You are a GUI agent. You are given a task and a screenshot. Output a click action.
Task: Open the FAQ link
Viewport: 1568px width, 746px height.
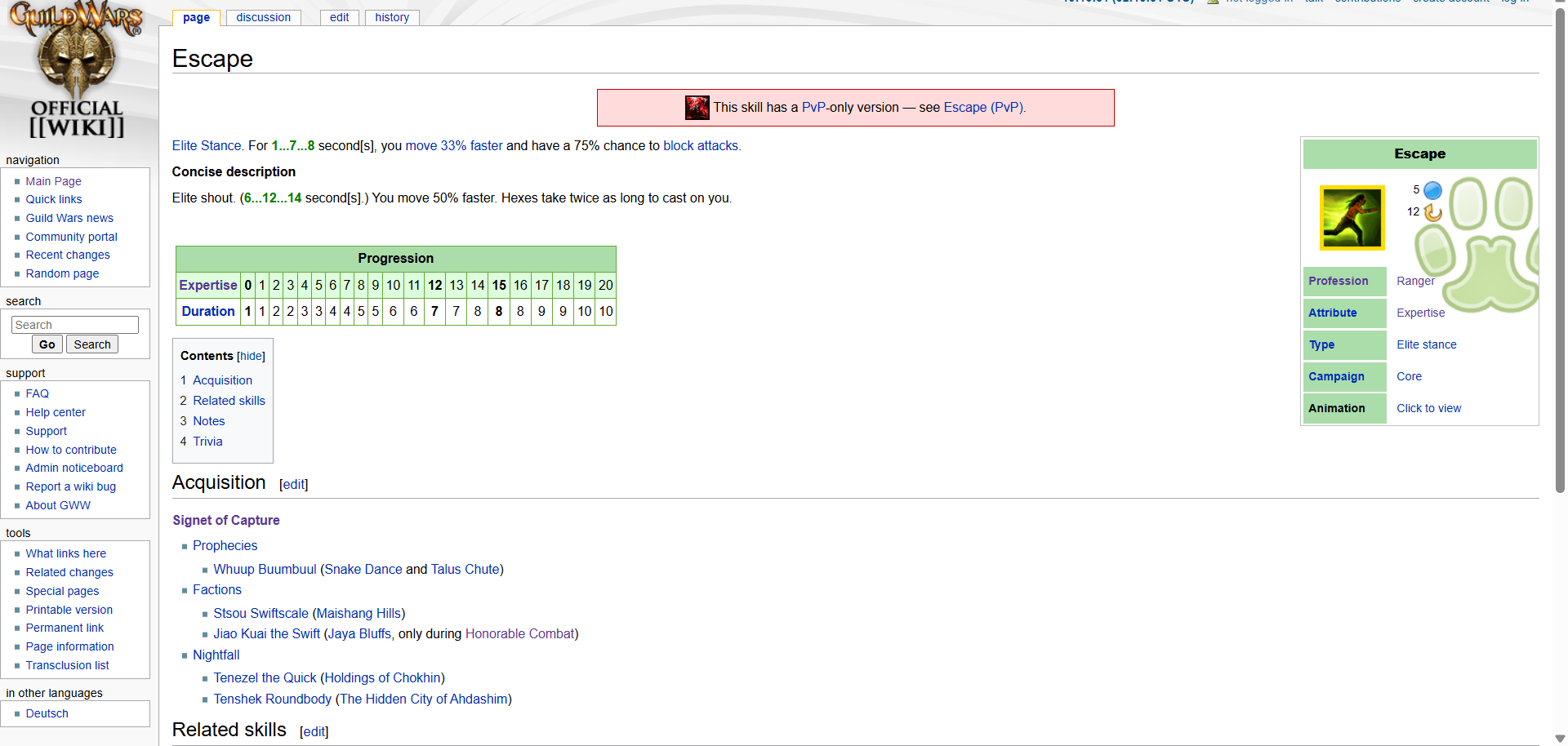pos(37,393)
